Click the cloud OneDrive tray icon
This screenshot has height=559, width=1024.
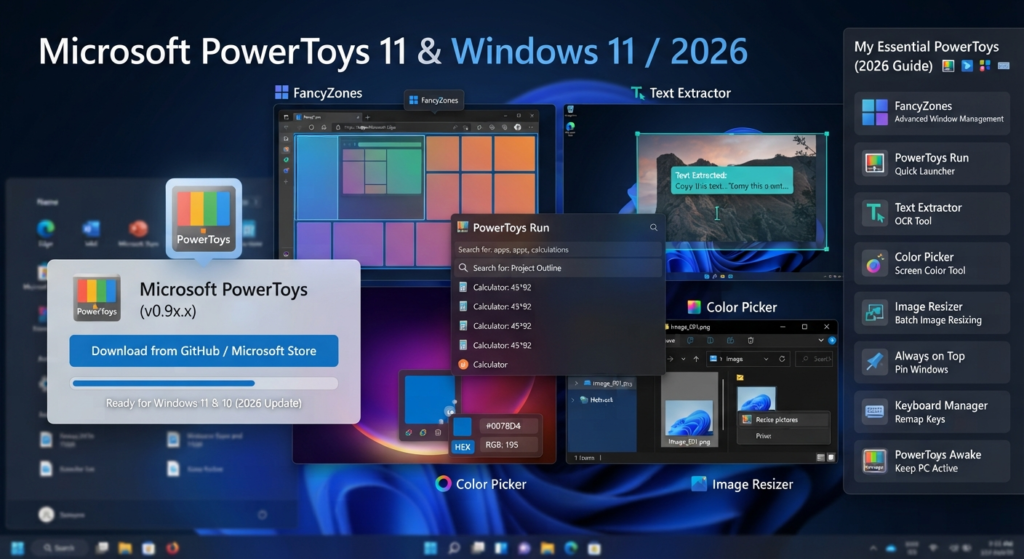click(891, 548)
